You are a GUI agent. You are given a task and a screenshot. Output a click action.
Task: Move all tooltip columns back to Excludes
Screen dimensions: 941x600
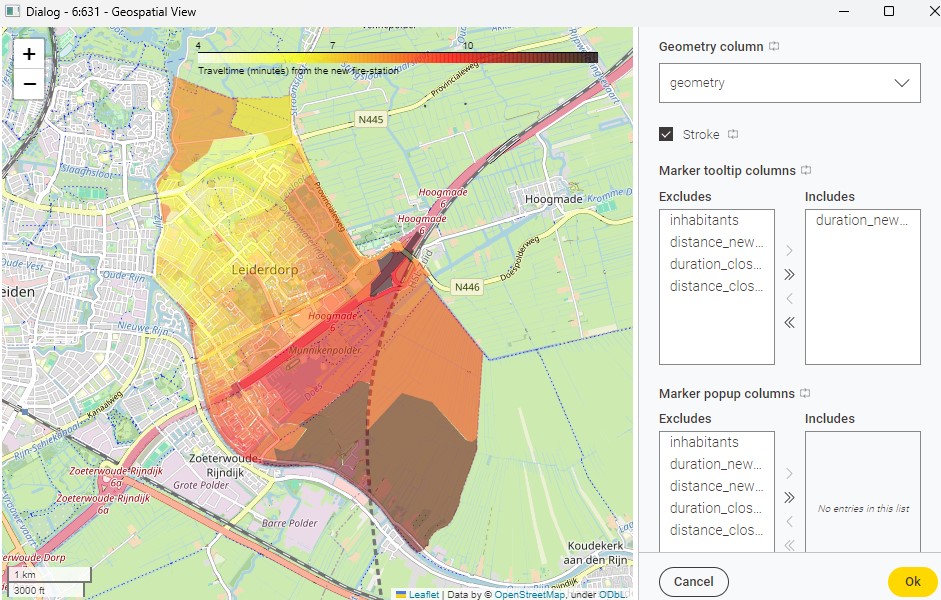[789, 322]
